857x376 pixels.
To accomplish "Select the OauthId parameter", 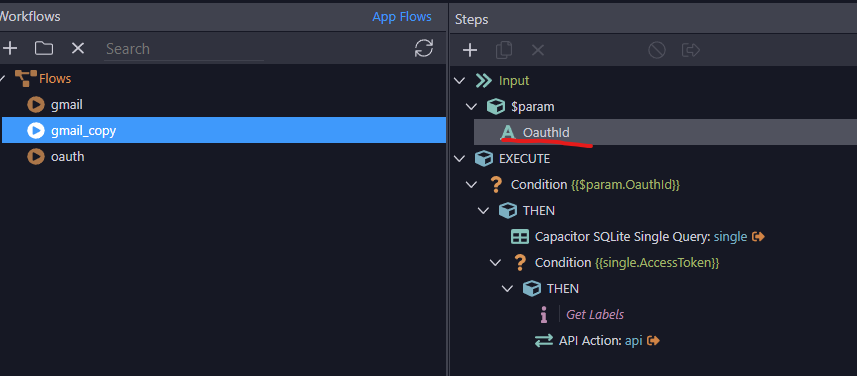I will click(665, 132).
